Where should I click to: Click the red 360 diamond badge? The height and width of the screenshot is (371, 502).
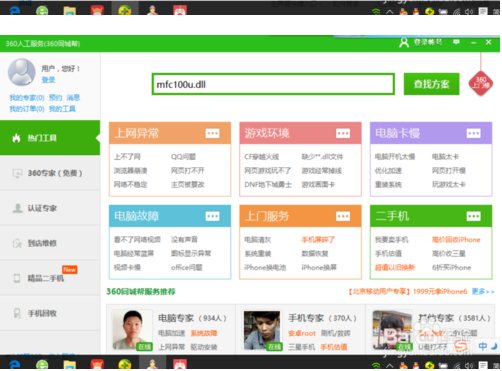point(481,83)
